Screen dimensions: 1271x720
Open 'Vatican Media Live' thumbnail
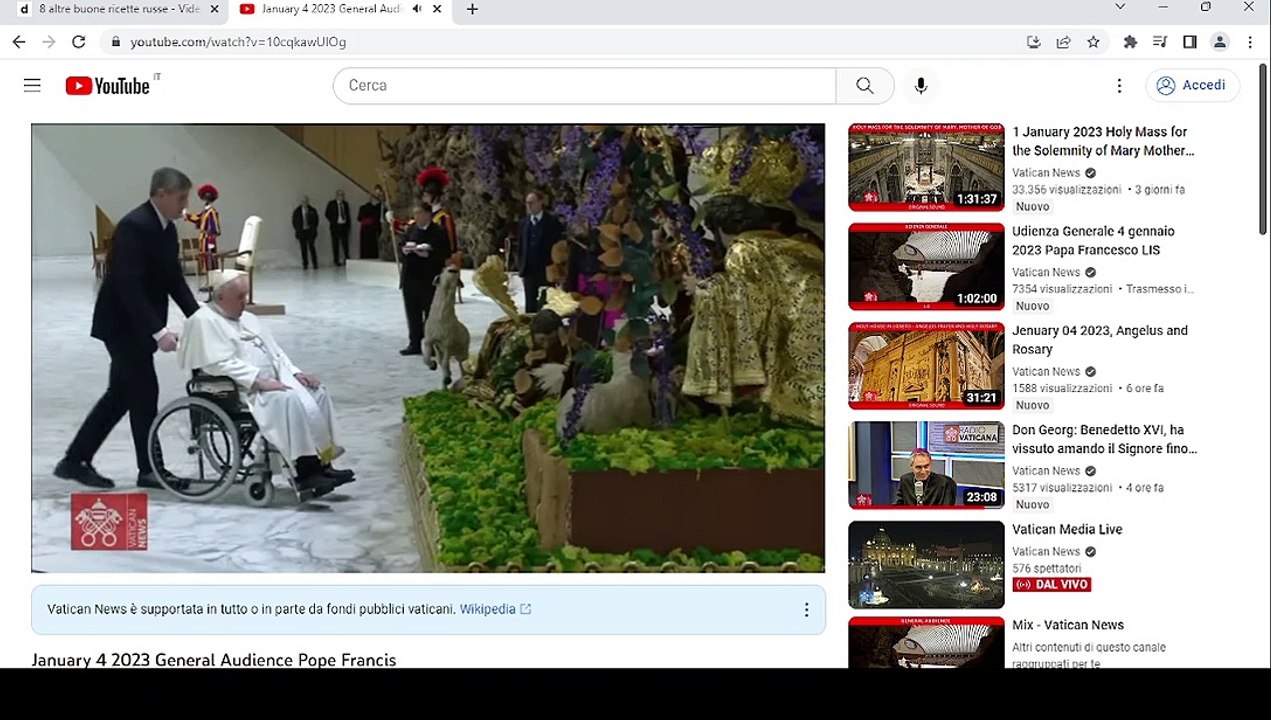926,565
